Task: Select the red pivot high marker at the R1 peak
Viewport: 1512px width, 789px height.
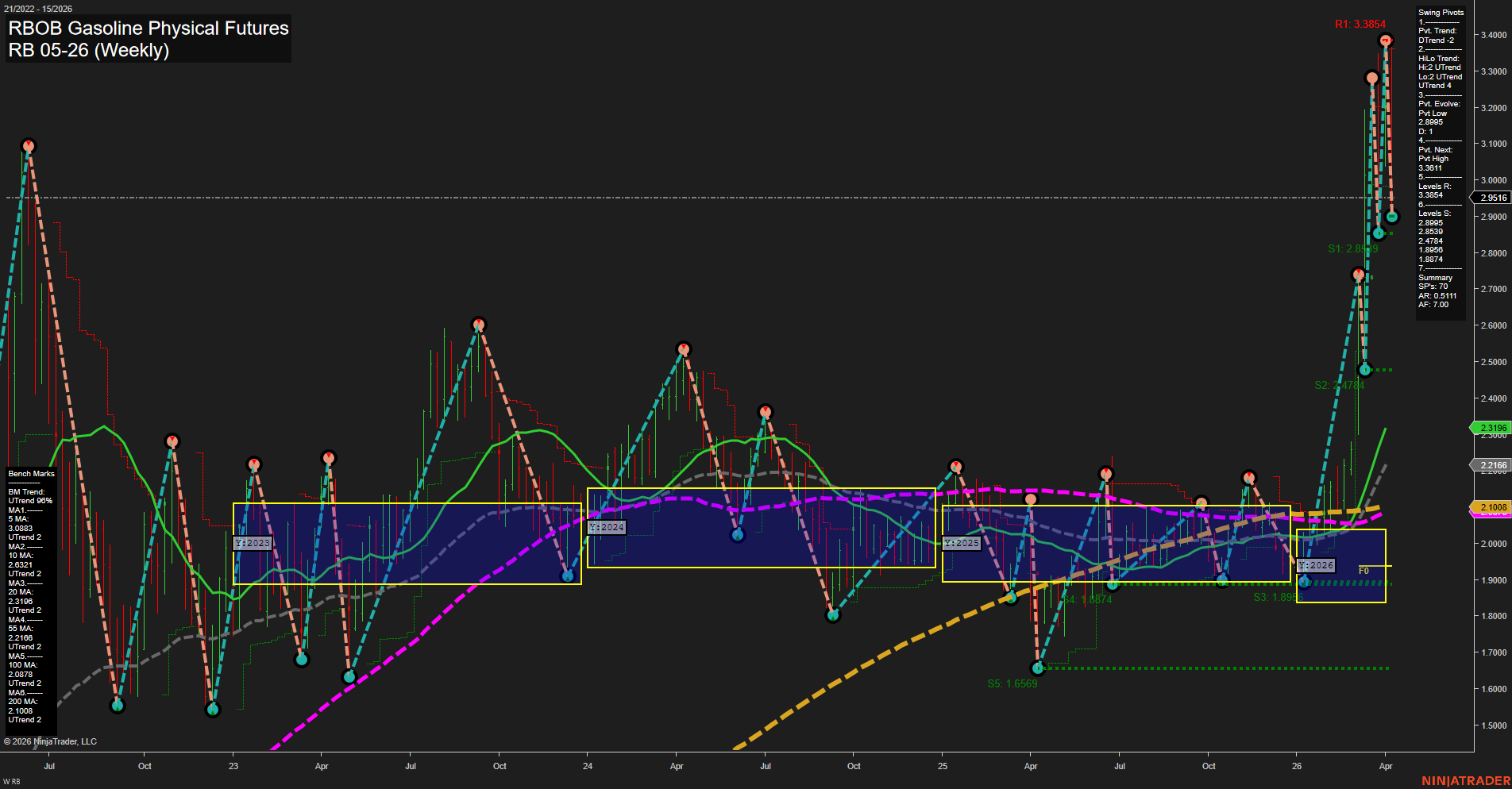Action: [1385, 38]
